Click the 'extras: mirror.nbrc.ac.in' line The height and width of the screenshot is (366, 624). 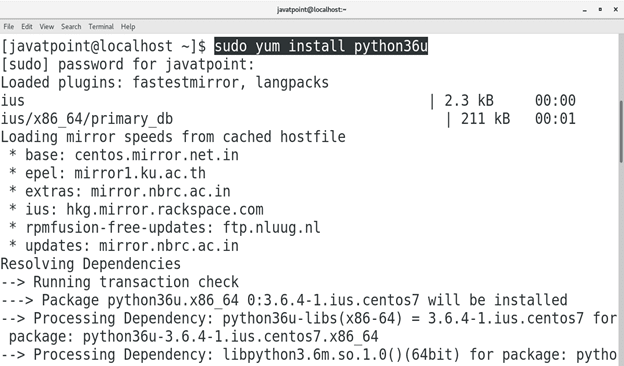120,191
